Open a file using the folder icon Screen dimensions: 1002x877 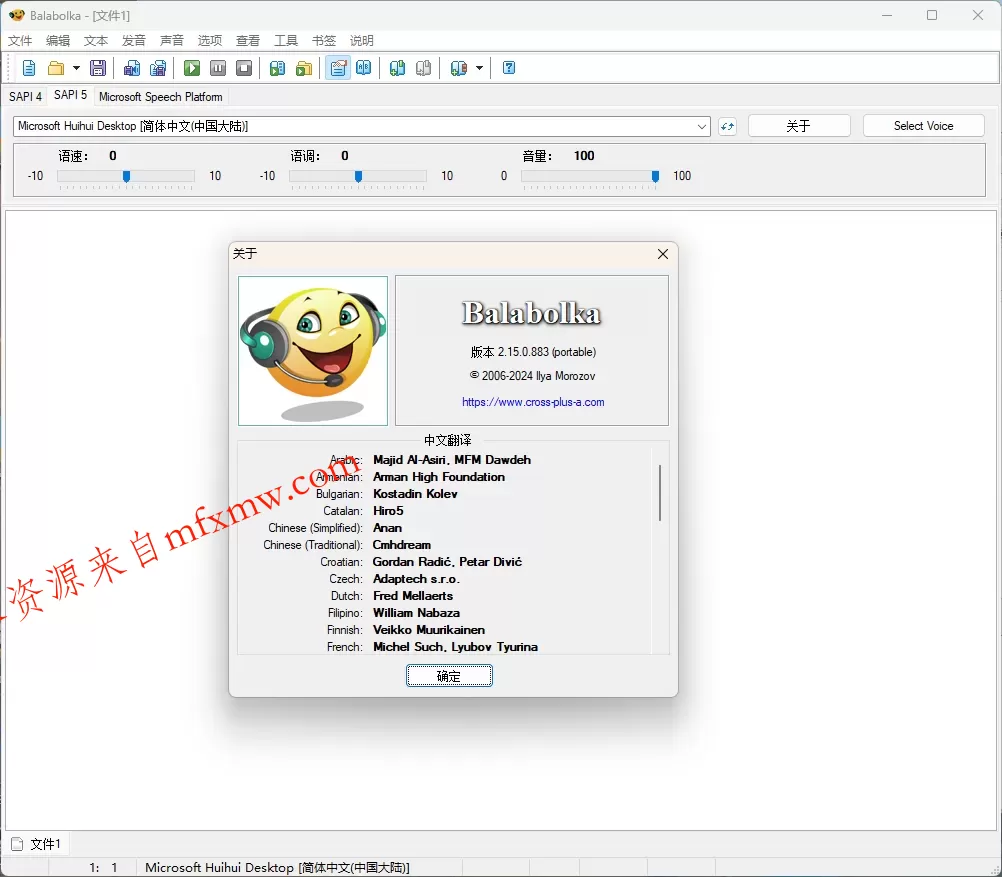coord(56,68)
